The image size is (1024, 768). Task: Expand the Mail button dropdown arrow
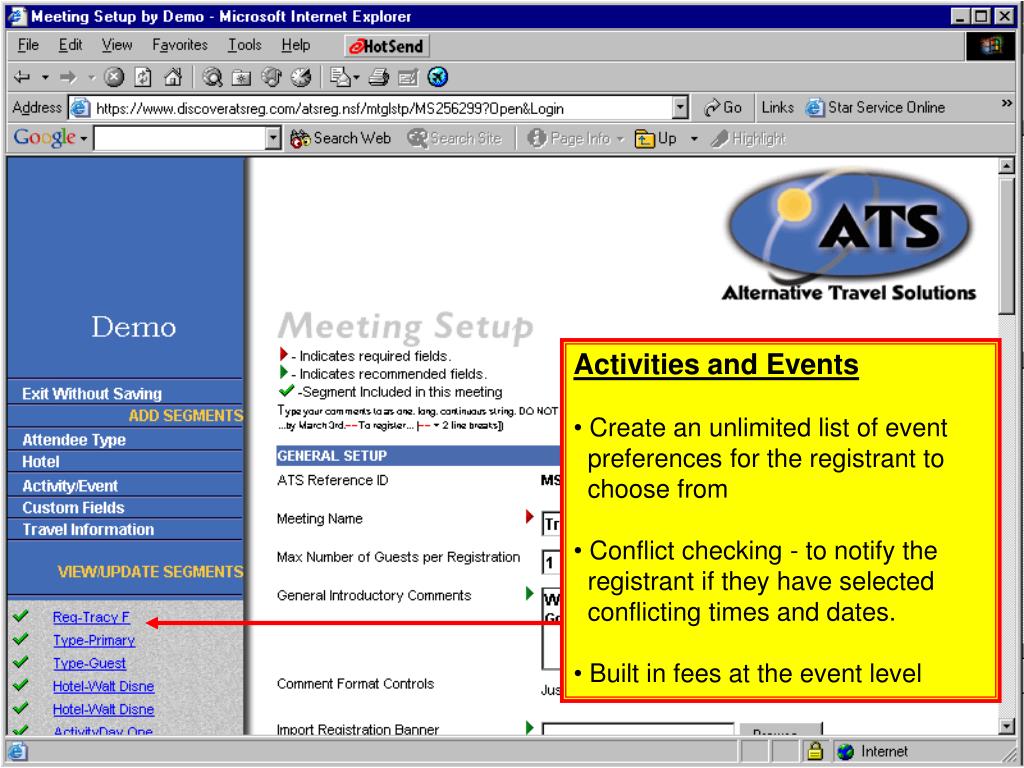click(357, 78)
